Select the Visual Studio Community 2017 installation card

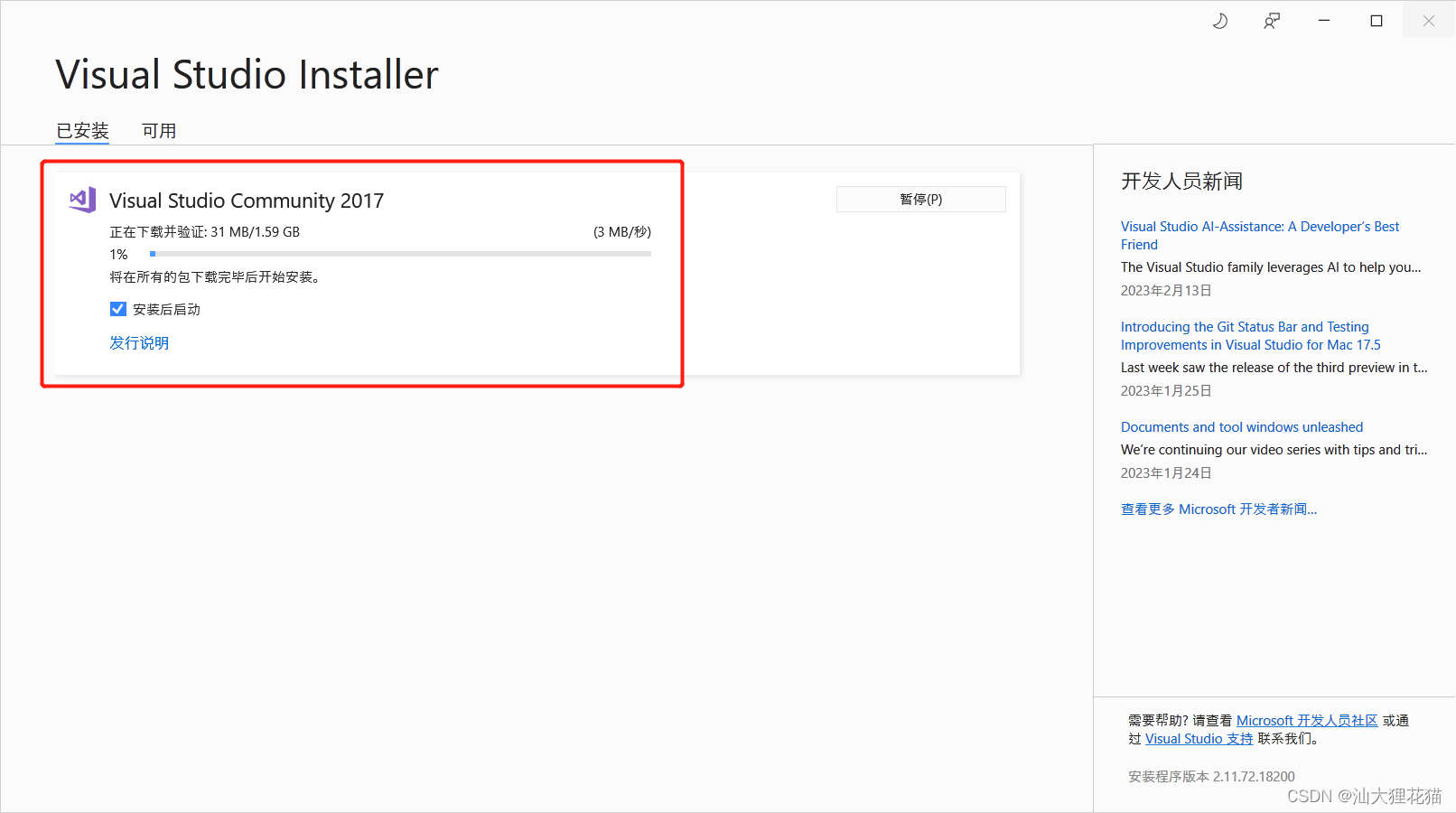click(x=361, y=271)
